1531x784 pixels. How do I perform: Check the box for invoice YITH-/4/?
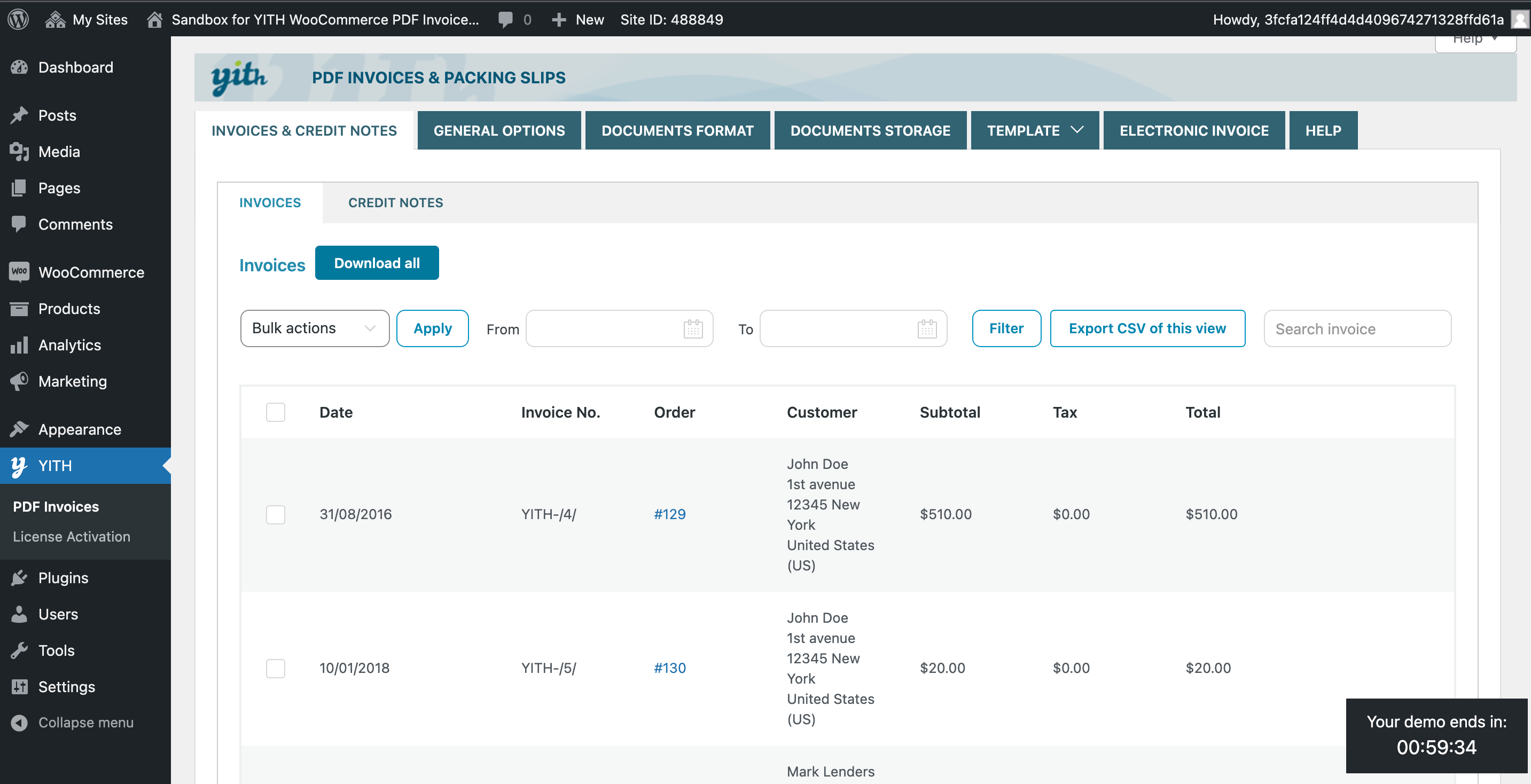(x=276, y=514)
